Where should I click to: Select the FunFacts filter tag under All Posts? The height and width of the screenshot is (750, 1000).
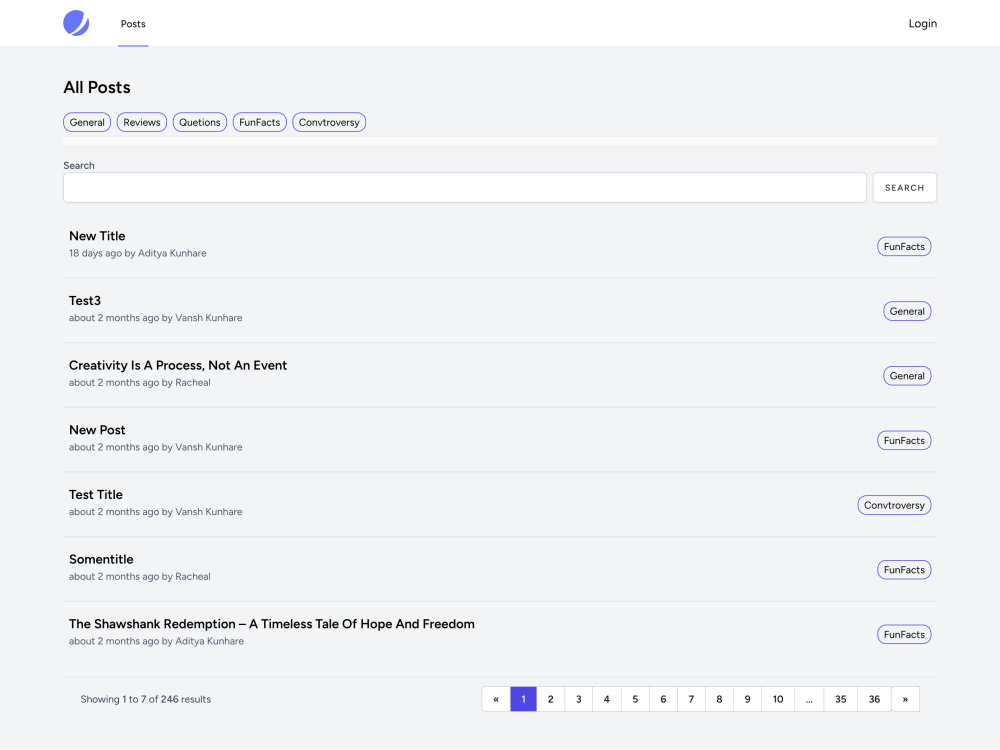[260, 122]
